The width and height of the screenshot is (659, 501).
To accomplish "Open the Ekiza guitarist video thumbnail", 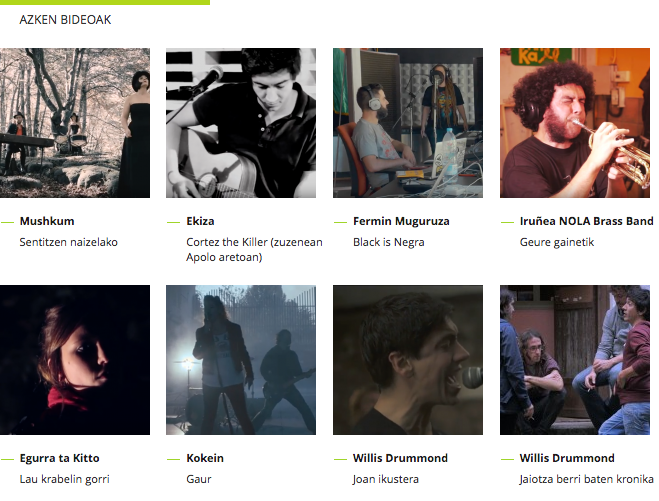I will [241, 123].
